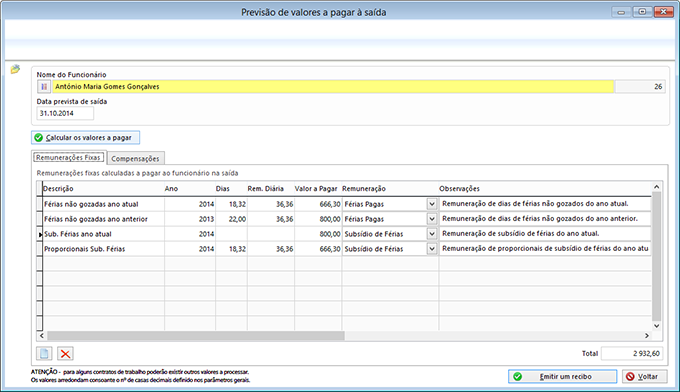
Task: Click row selector of Sub. Férias ano atual
Action: [x=39, y=234]
